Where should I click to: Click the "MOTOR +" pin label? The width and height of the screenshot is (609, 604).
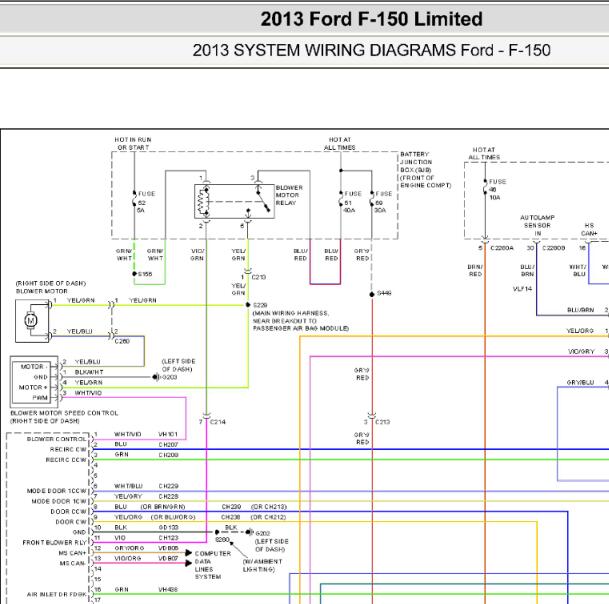33,387
